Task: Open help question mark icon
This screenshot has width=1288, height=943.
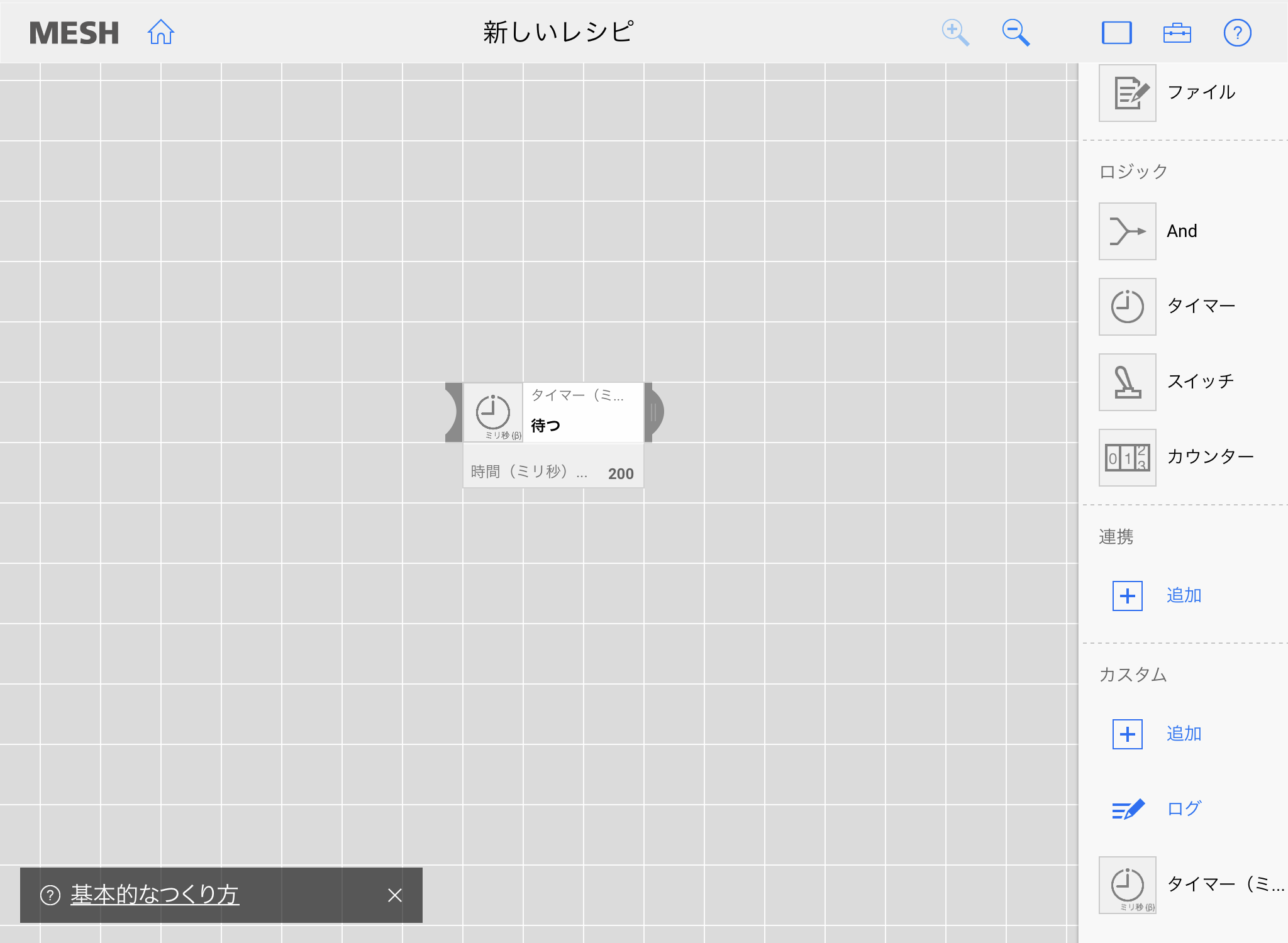Action: point(1238,33)
